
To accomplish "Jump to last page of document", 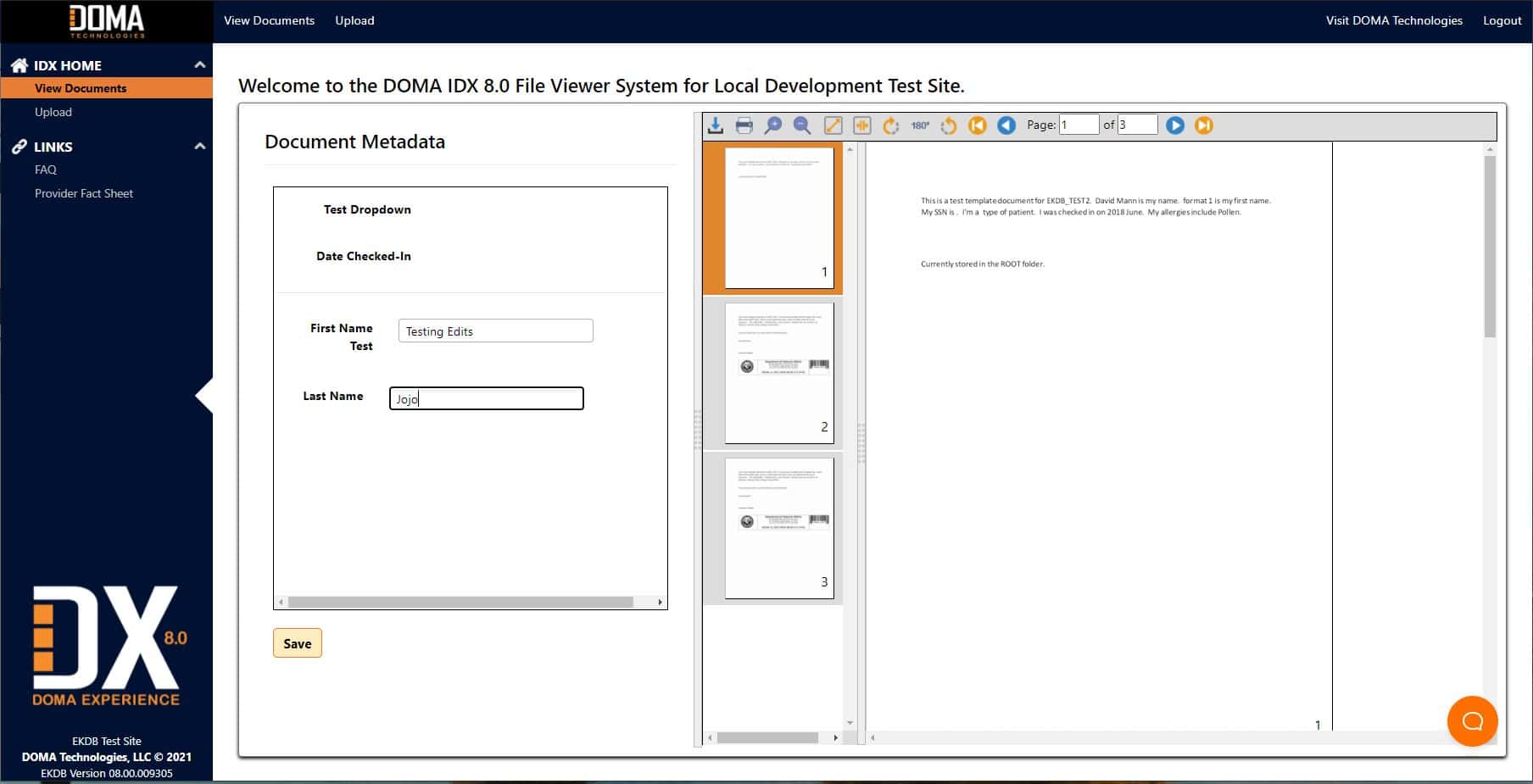I will (1204, 125).
